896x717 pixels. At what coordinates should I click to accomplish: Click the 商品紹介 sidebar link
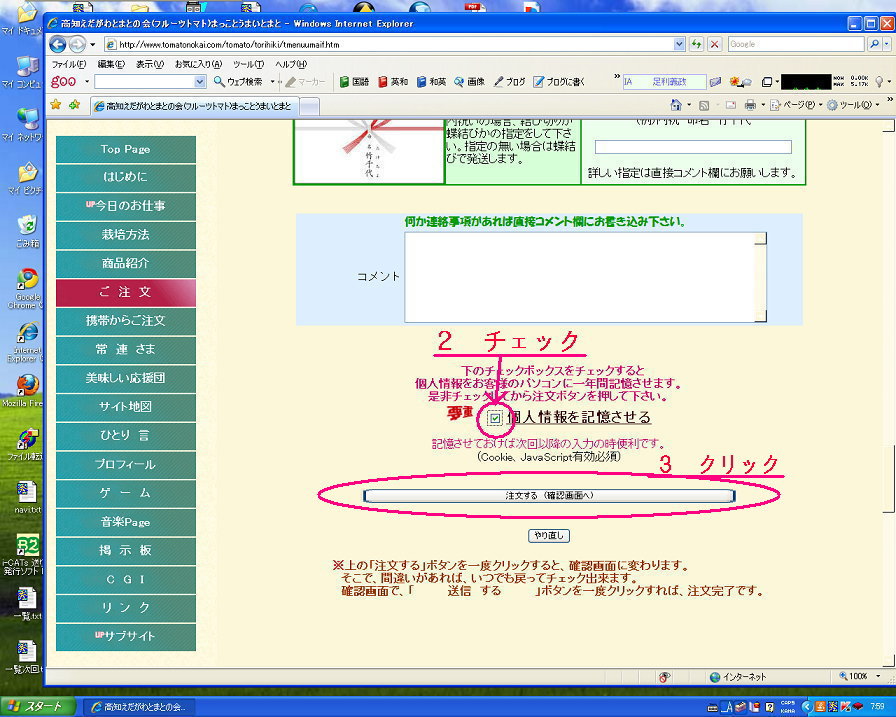tap(125, 263)
